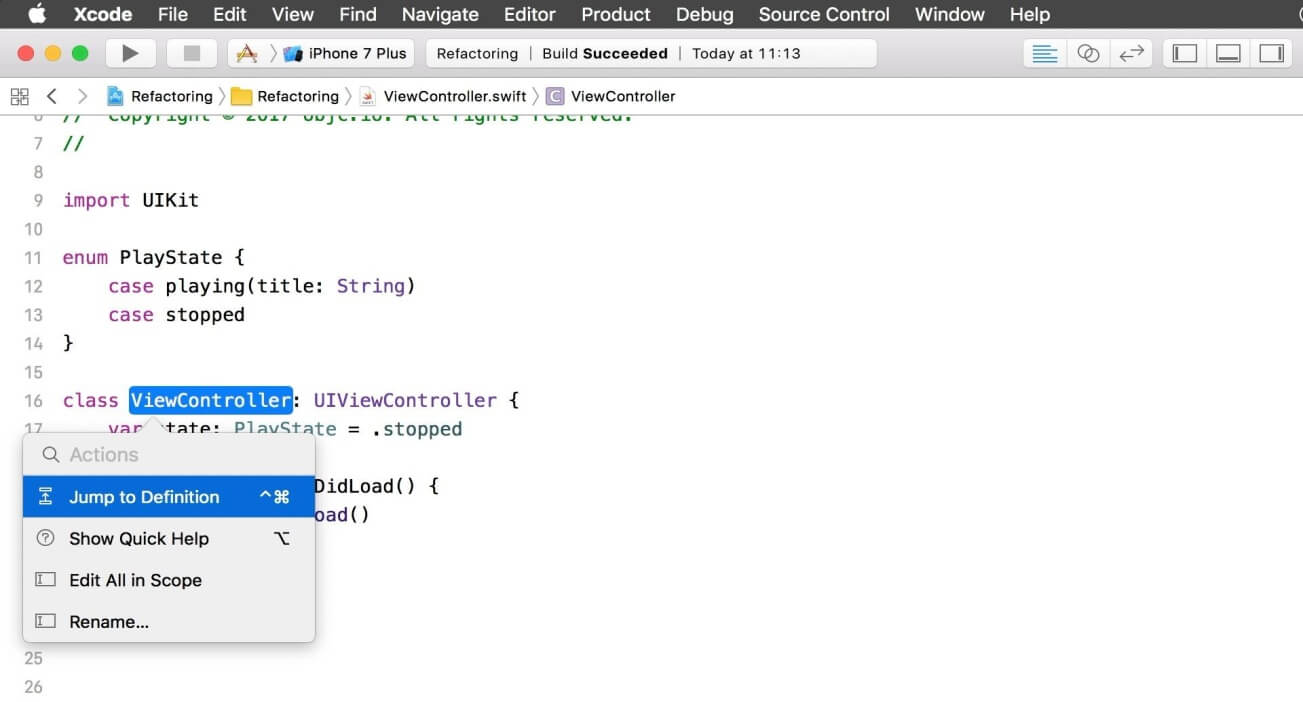
Task: Show the version editor
Action: [1131, 54]
